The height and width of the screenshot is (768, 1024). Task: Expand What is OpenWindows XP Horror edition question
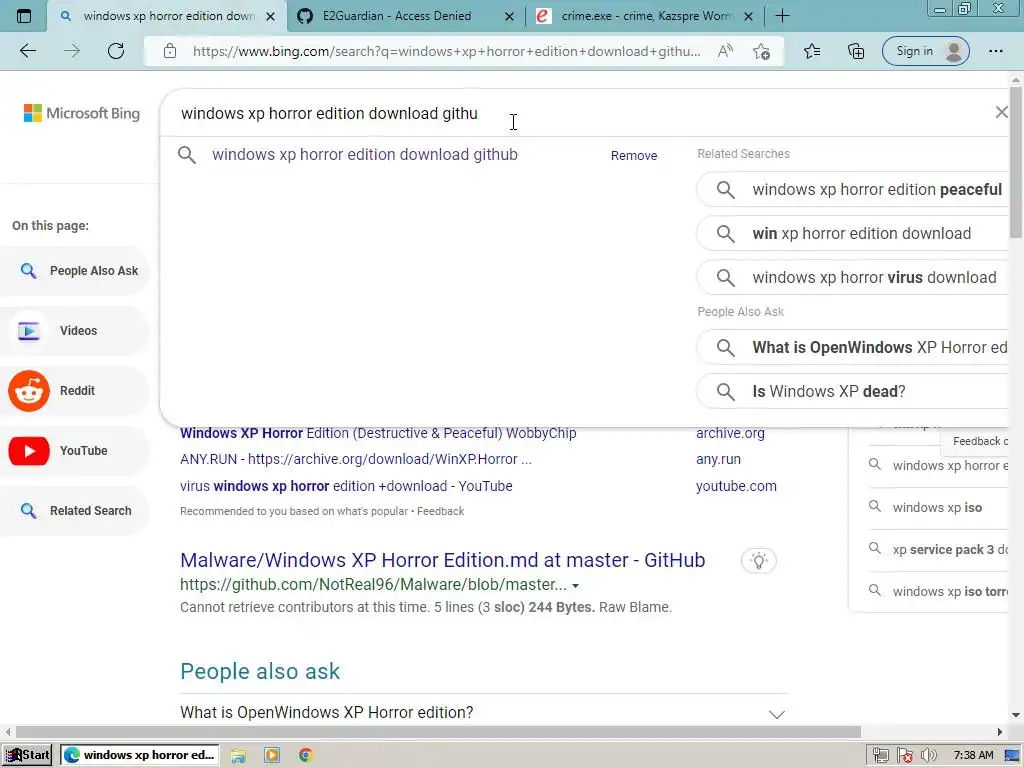[x=483, y=712]
